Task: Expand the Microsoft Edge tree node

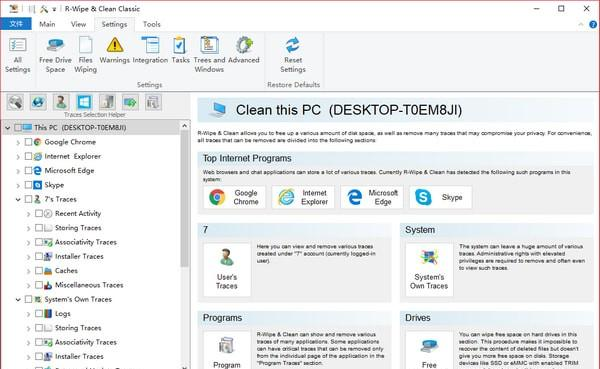Action: click(x=18, y=171)
